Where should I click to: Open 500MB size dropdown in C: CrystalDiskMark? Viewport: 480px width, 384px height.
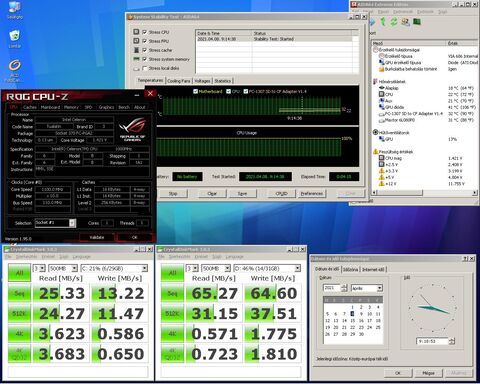74,268
